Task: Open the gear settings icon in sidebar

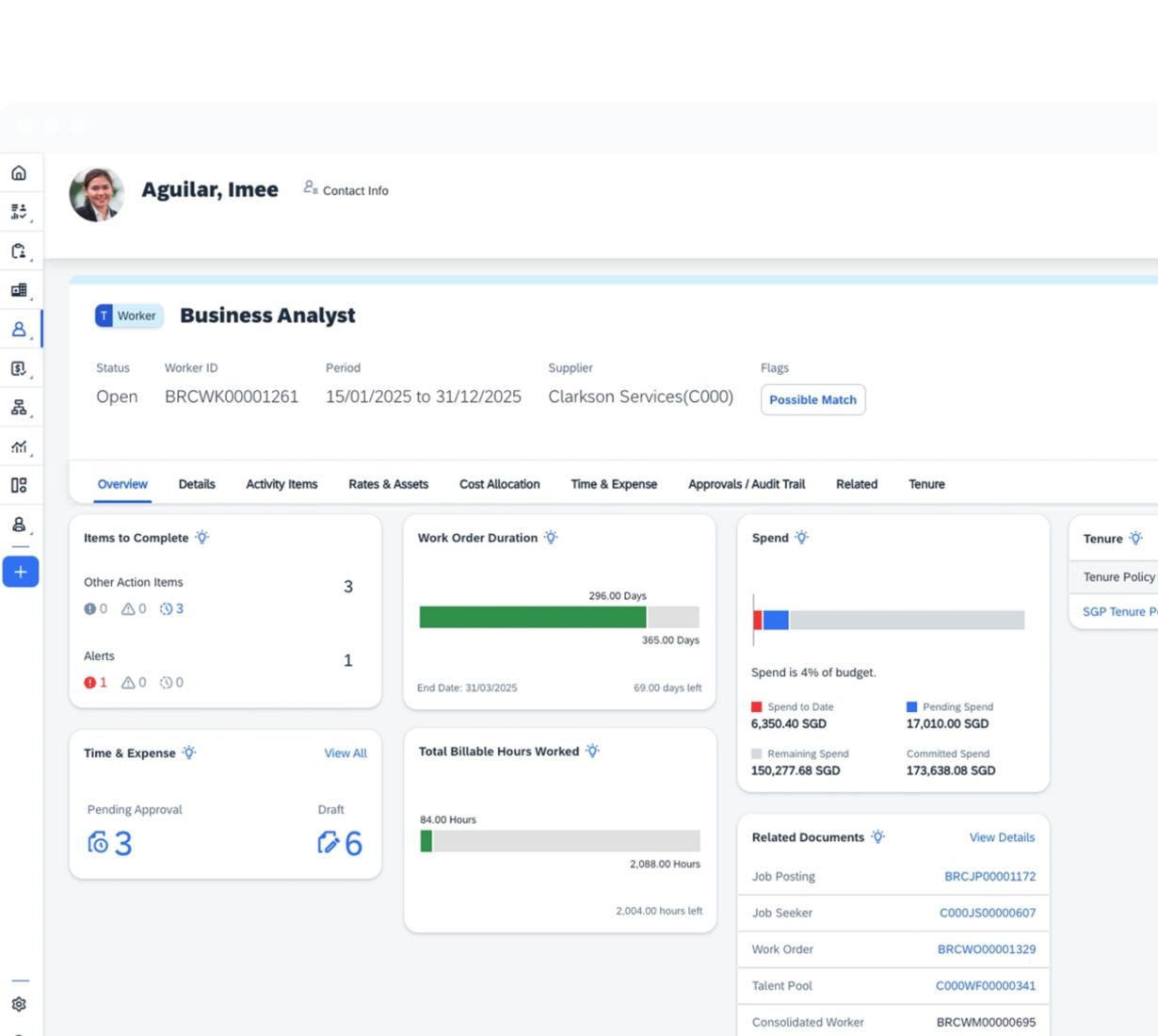Action: click(x=19, y=1004)
